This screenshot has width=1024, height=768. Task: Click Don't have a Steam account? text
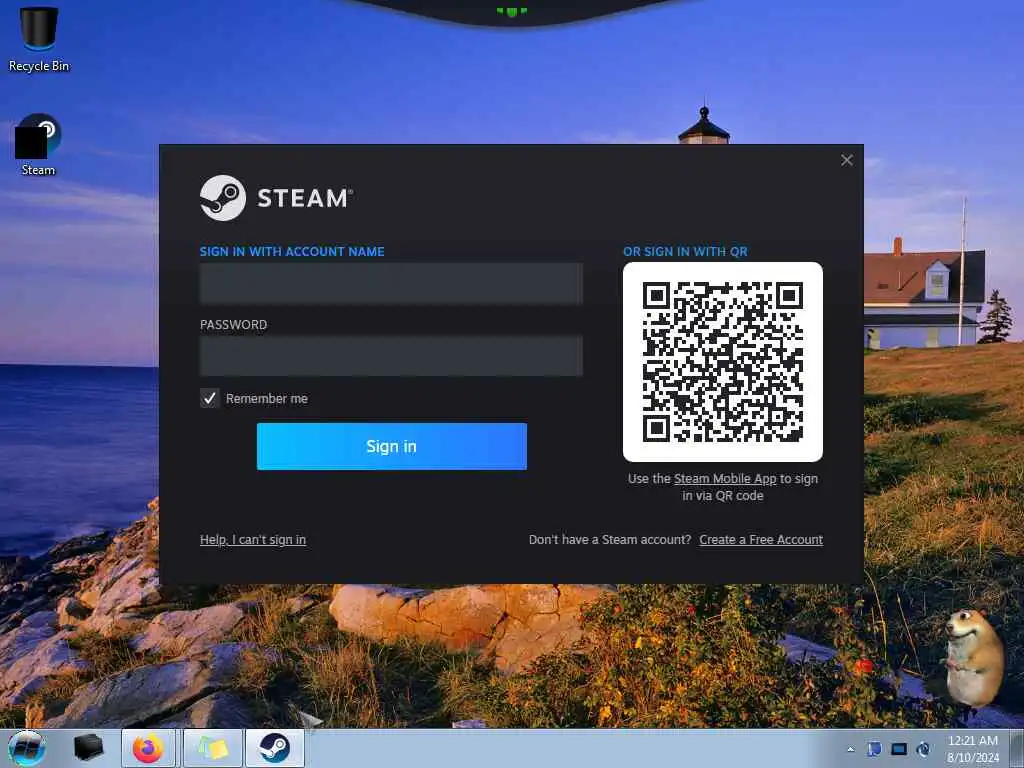pyautogui.click(x=610, y=539)
